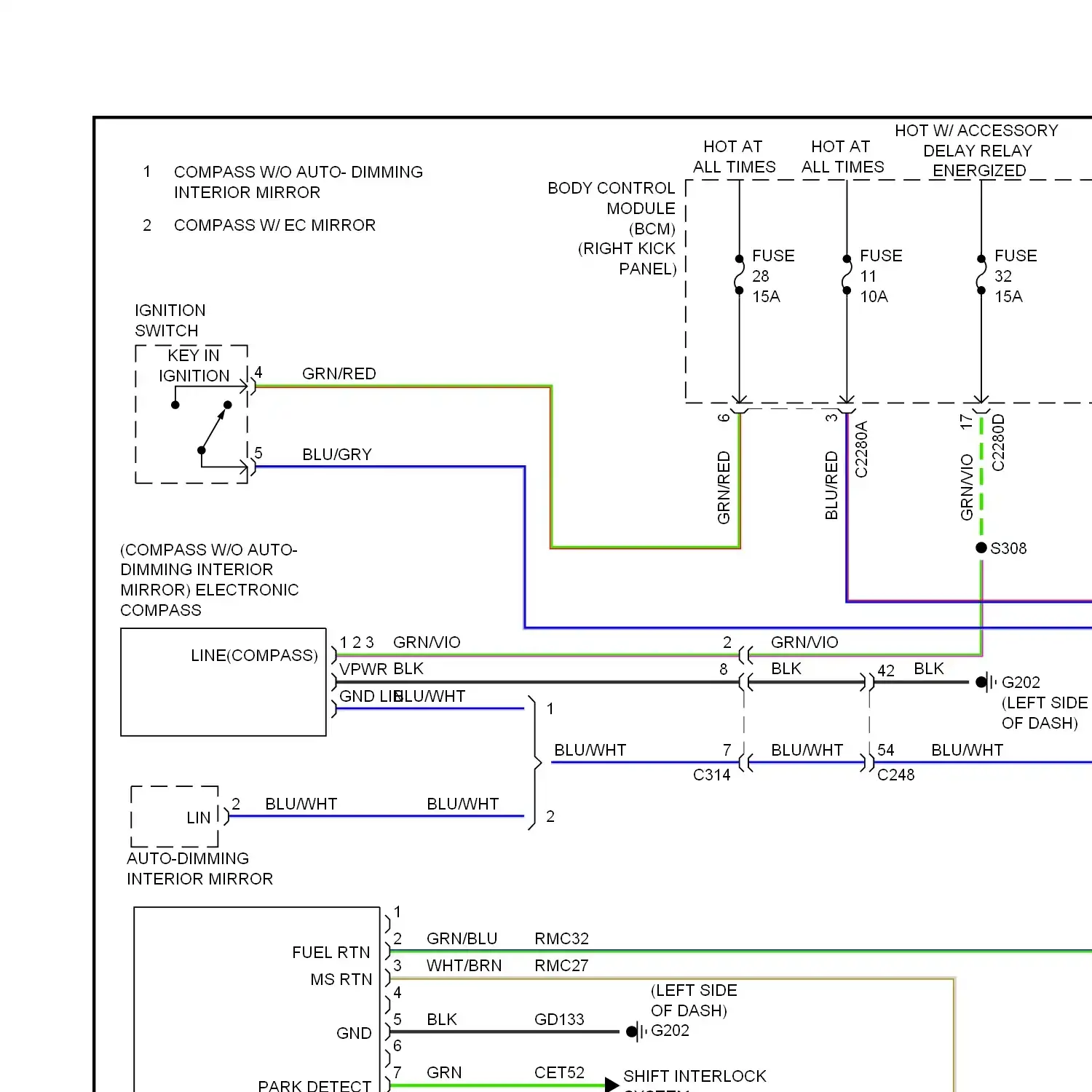The image size is (1092, 1092).
Task: Click the 'FUEL RTN' pin label
Action: pyautogui.click(x=331, y=952)
